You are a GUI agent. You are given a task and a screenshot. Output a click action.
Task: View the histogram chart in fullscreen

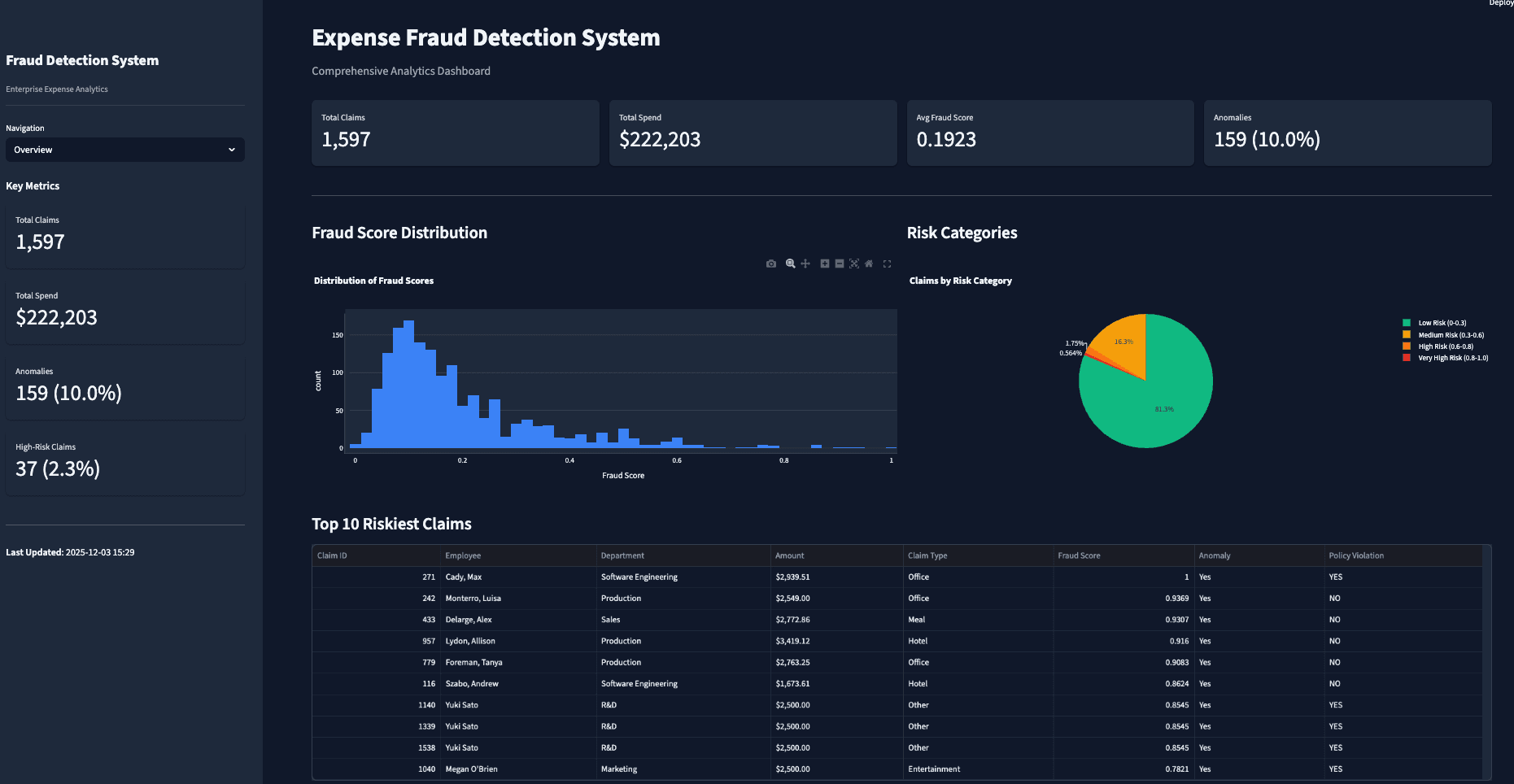click(x=887, y=264)
